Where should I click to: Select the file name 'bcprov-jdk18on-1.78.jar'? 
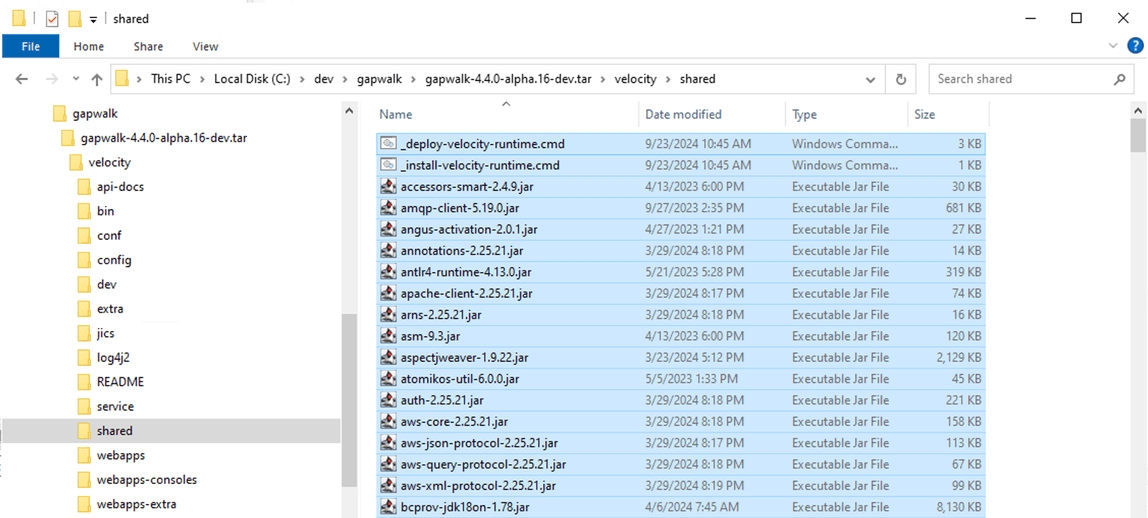(x=463, y=506)
